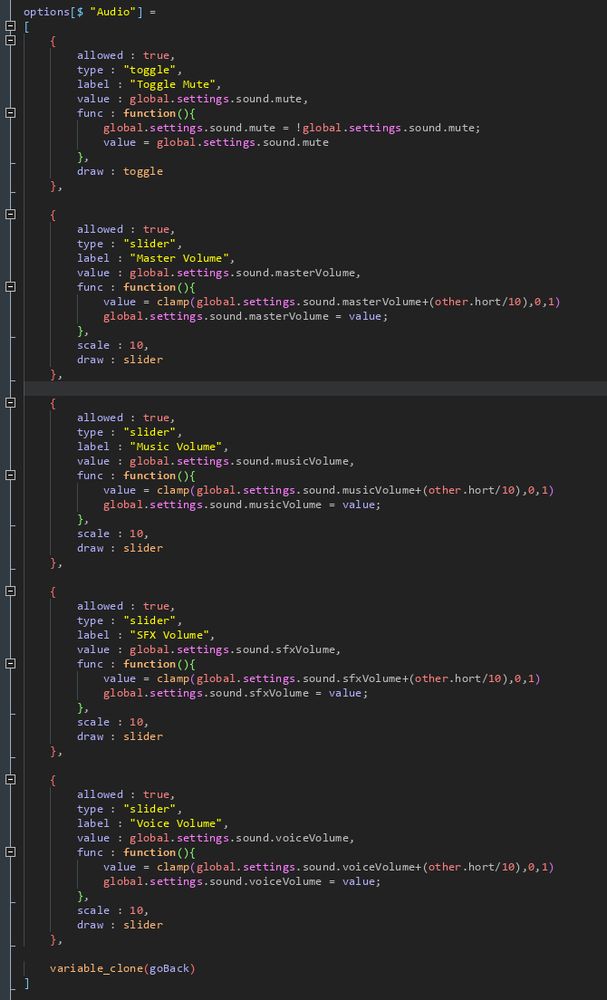The height and width of the screenshot is (1000, 607).
Task: Click the global.settings.sound.voiceVolume = value; line
Action: coord(242,881)
